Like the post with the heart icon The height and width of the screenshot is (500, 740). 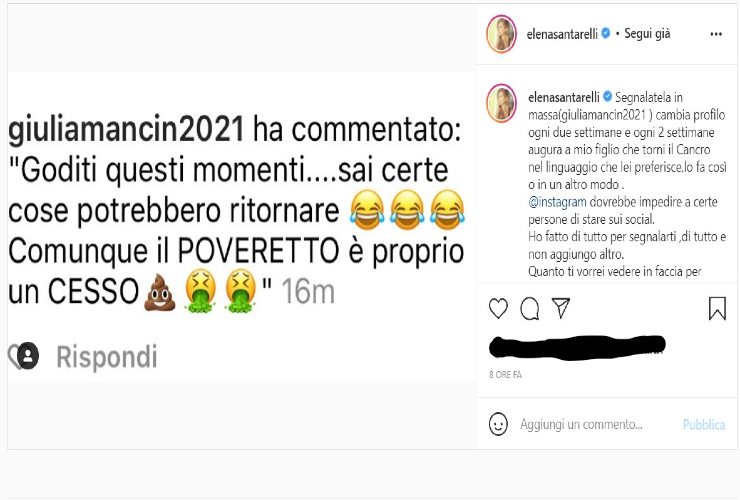tap(498, 308)
